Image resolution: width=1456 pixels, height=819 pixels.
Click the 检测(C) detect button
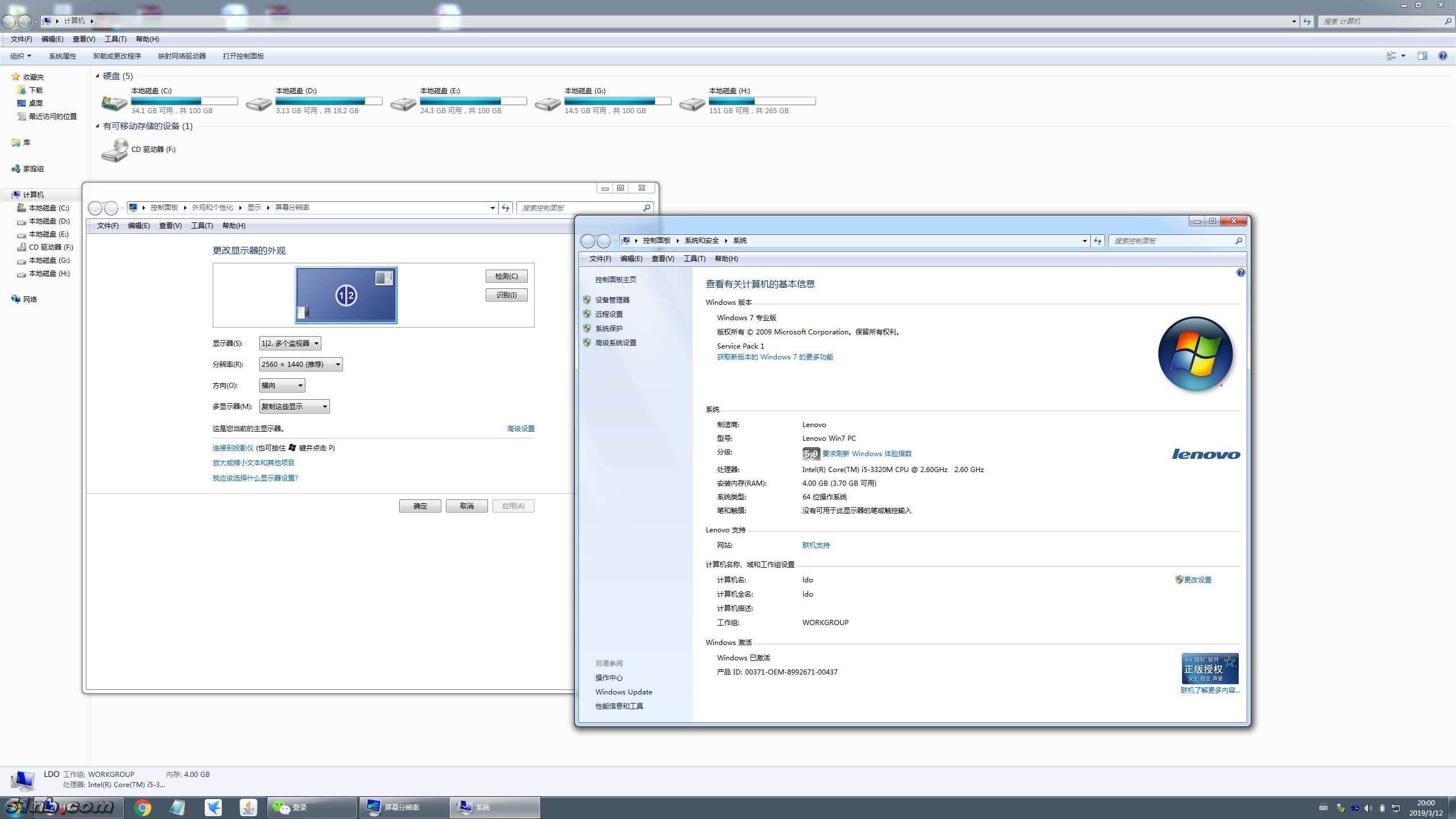506,276
